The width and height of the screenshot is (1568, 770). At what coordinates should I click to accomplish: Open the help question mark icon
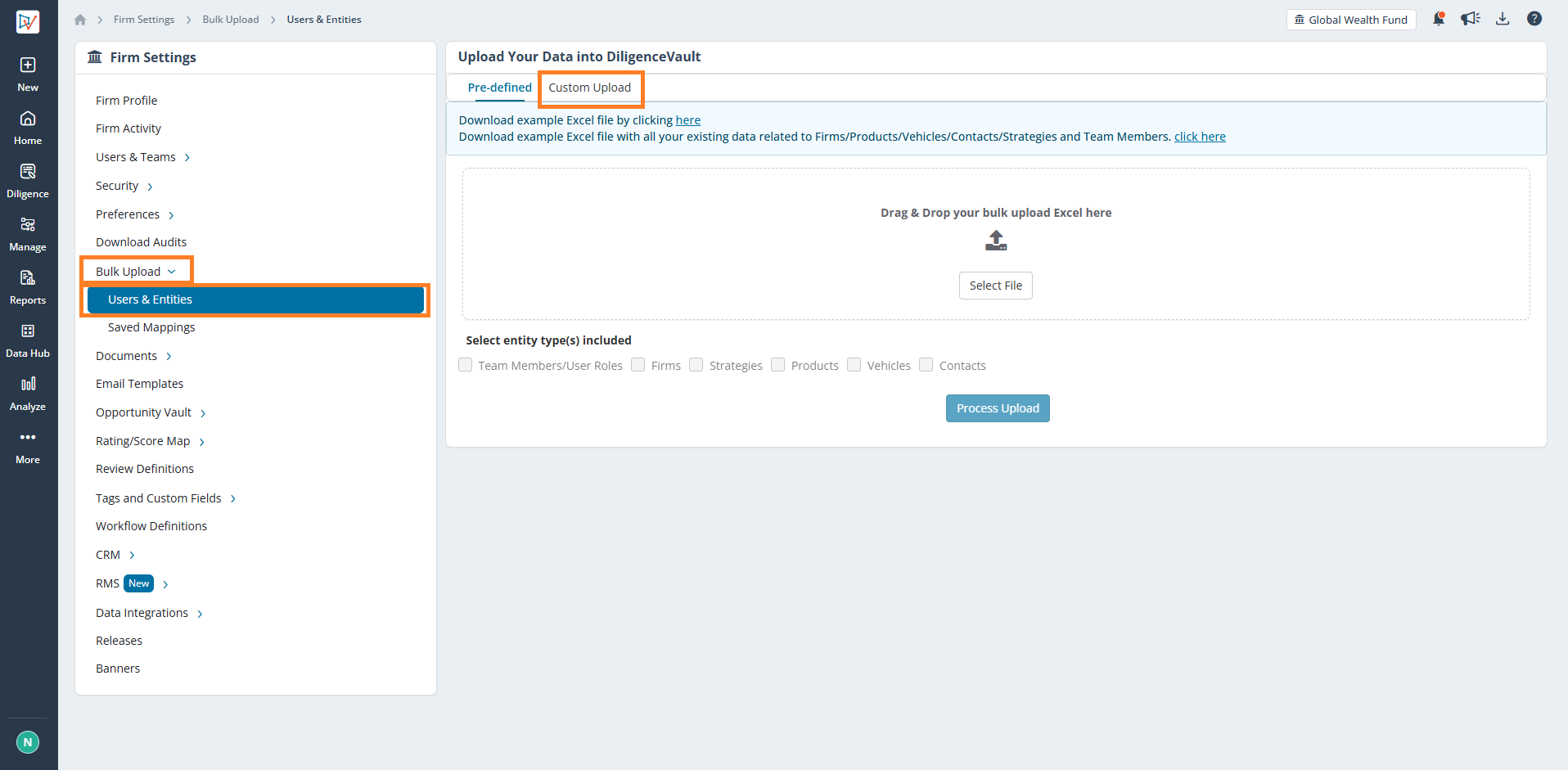(1534, 19)
